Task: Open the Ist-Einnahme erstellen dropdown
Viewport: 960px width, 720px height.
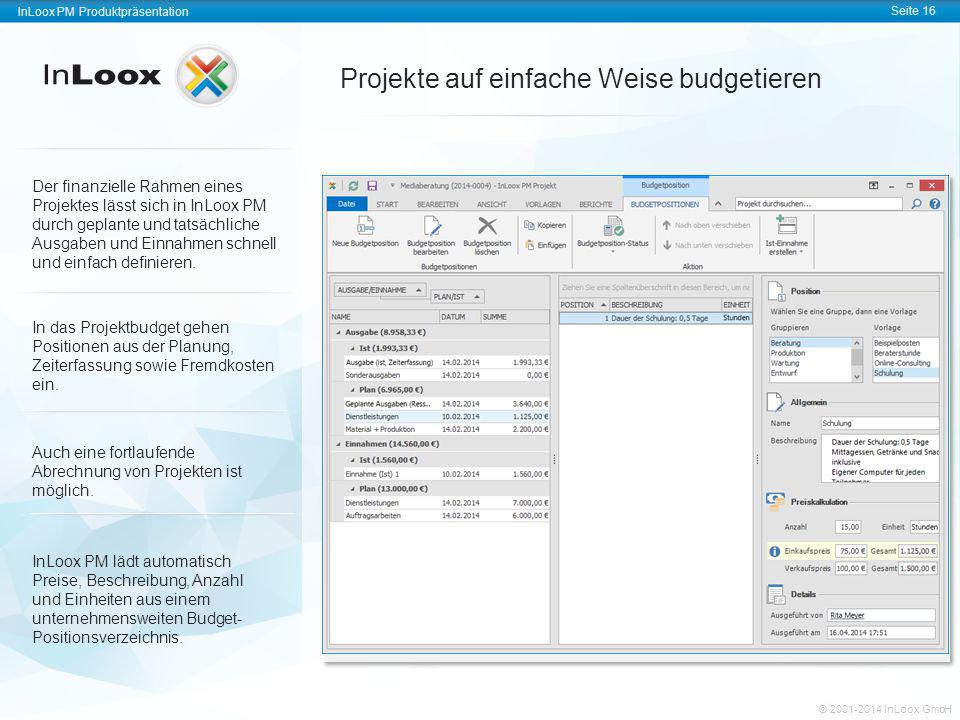Action: click(x=786, y=236)
